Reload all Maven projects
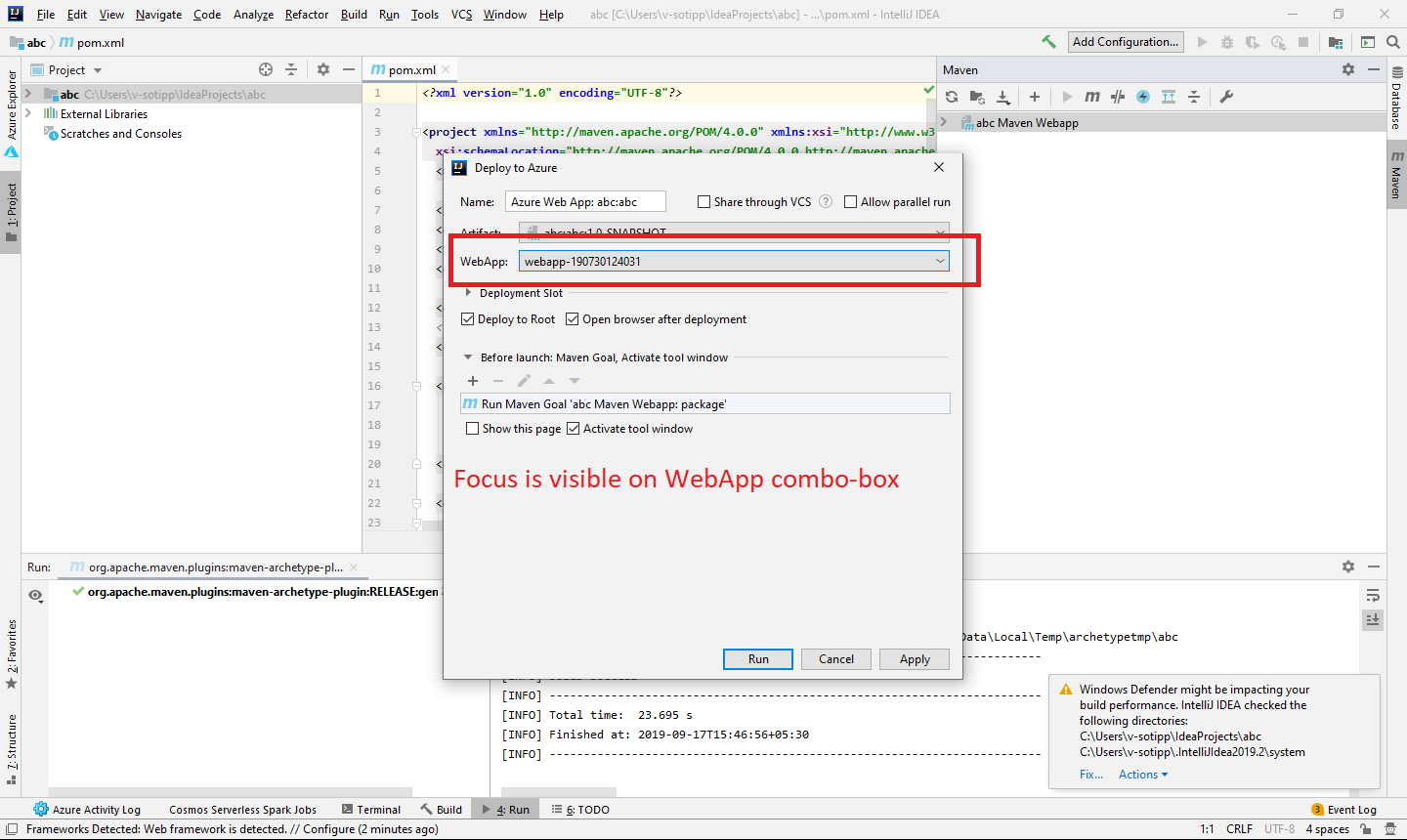The height and width of the screenshot is (840, 1407). coord(951,96)
